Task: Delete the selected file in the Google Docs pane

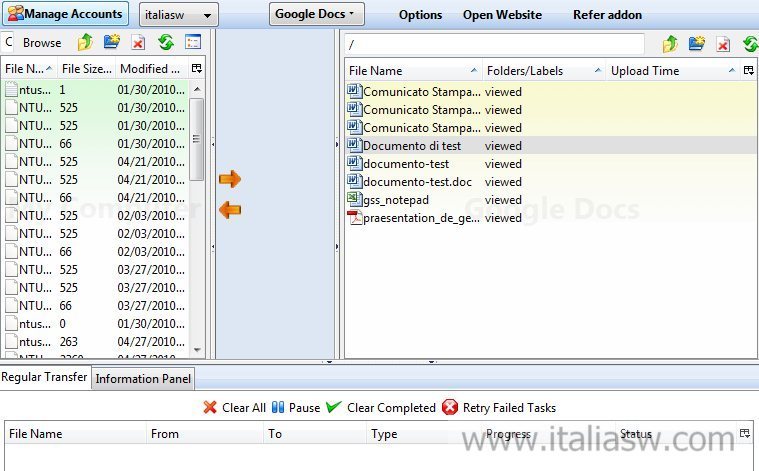Action: [x=723, y=45]
